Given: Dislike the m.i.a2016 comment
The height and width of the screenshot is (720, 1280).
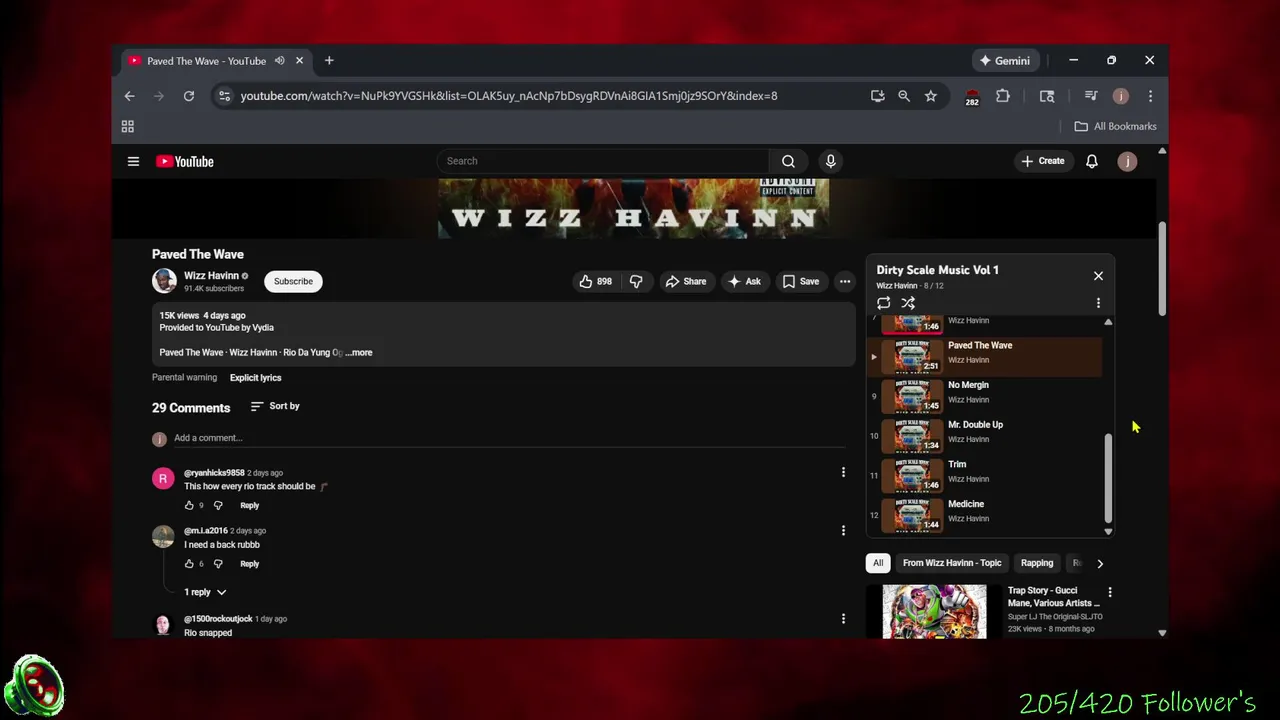Looking at the screenshot, I should (218, 564).
